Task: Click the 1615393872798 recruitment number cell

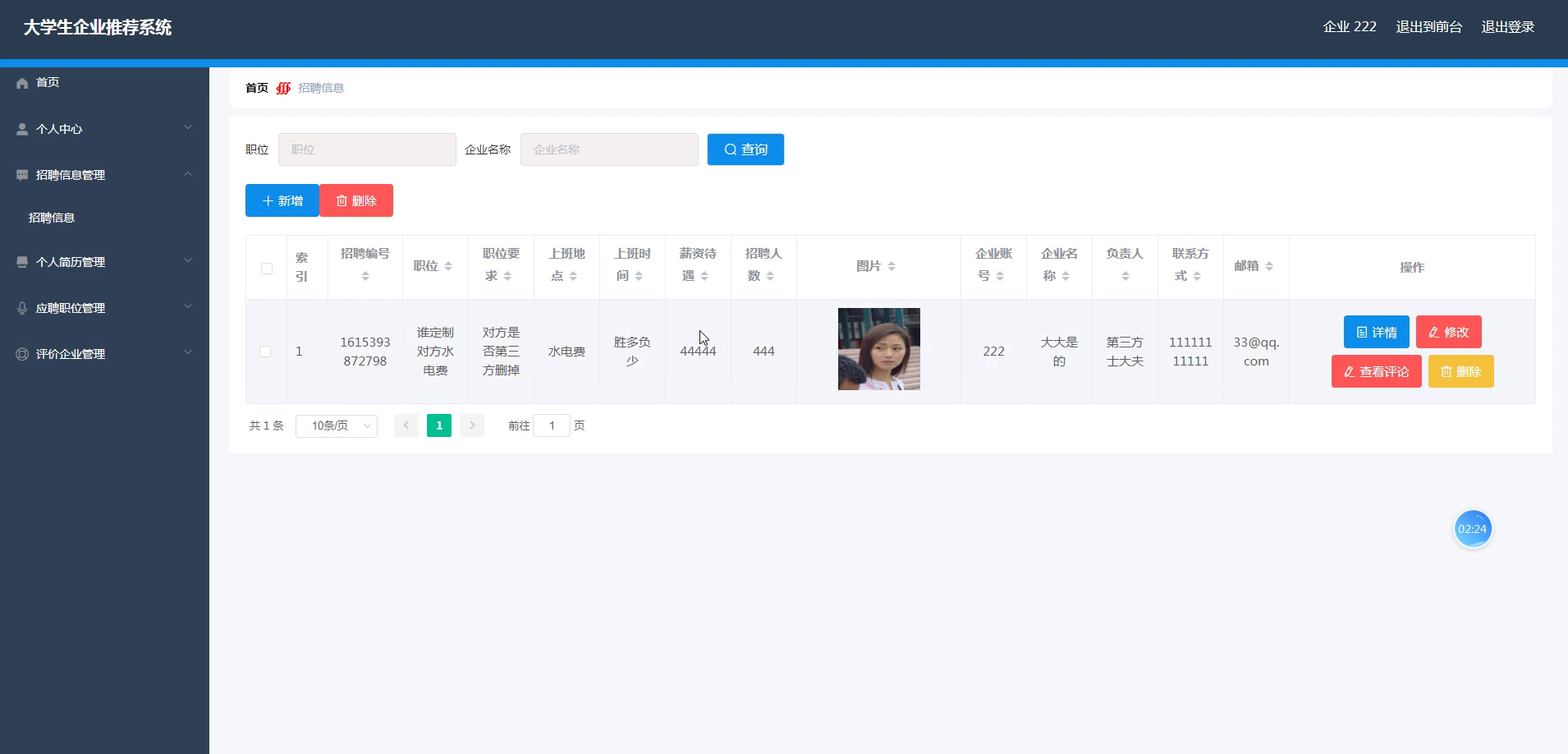Action: (x=365, y=352)
